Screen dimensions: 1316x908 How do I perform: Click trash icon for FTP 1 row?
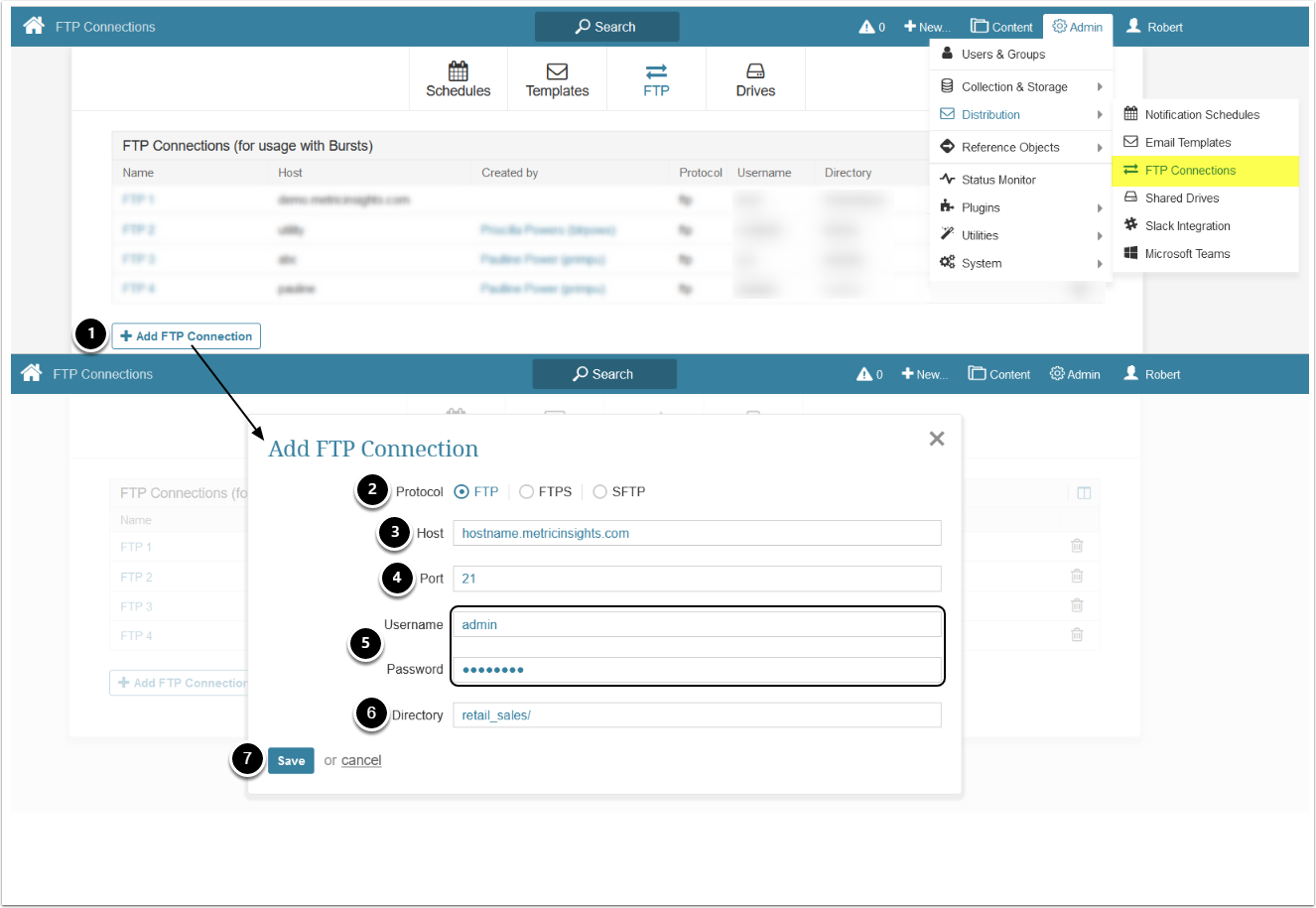point(1077,546)
